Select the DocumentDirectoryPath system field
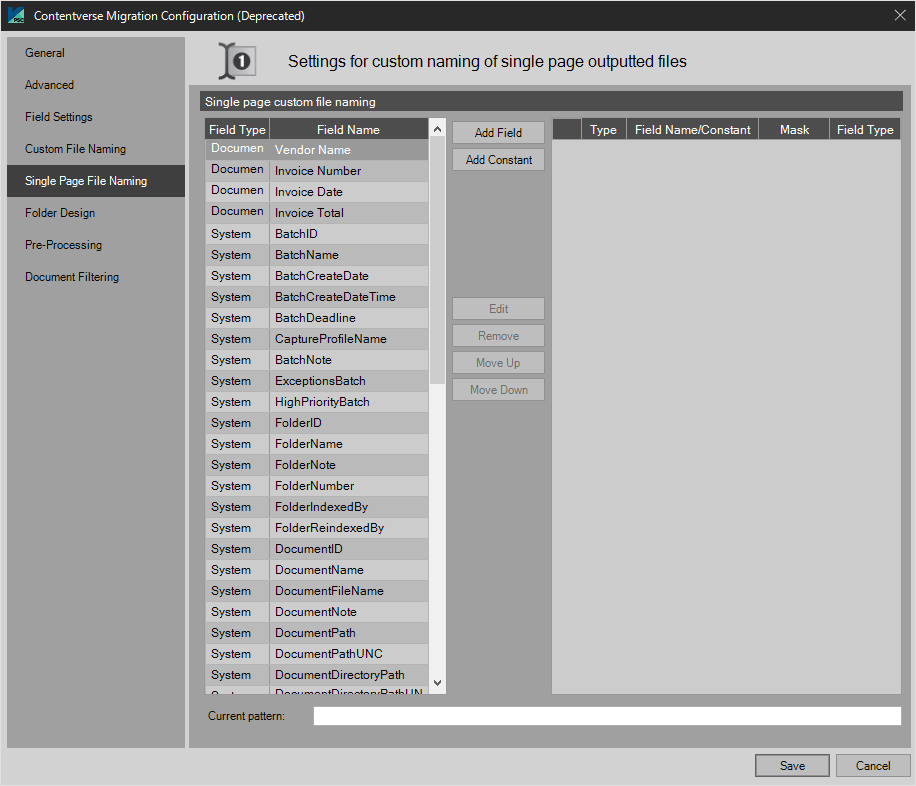The image size is (916, 786). (x=317, y=676)
